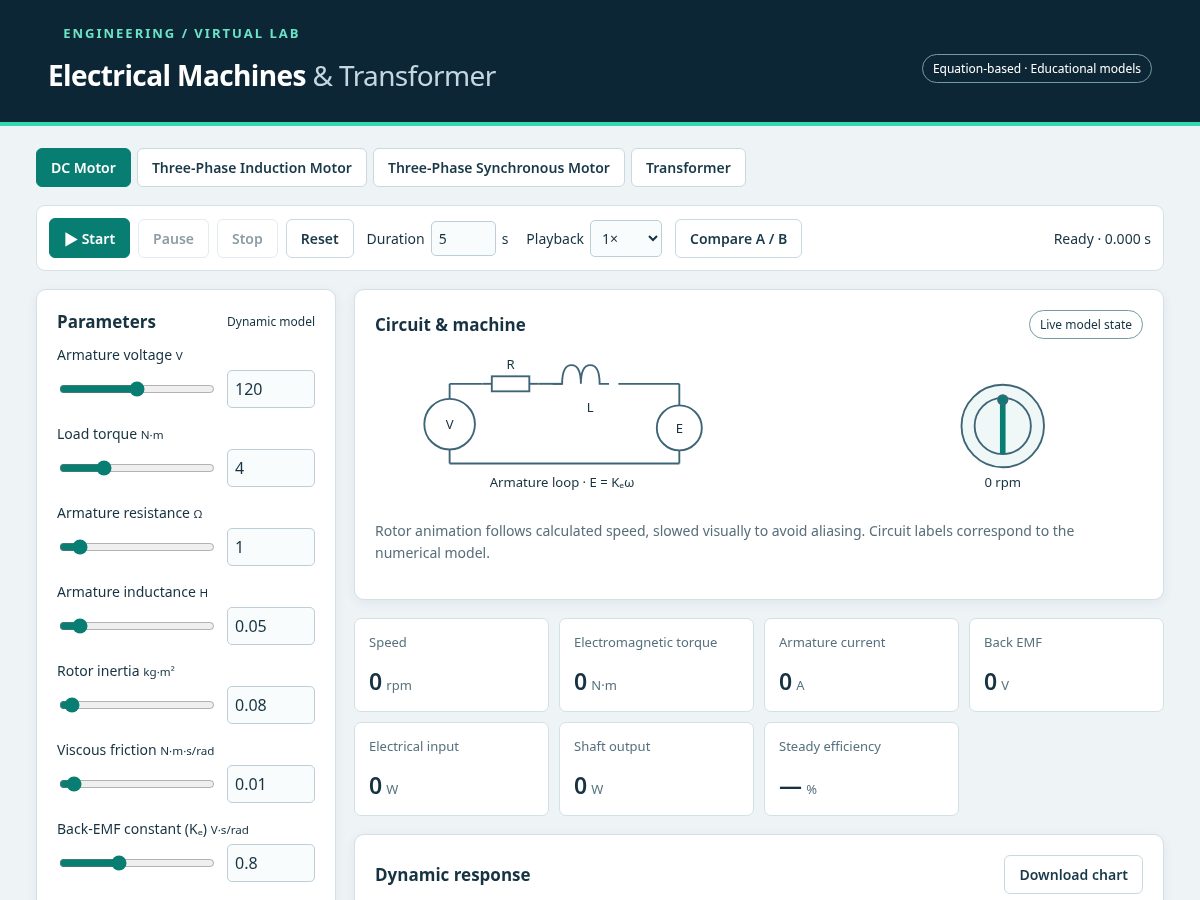Start the DC motor simulation

coord(89,238)
